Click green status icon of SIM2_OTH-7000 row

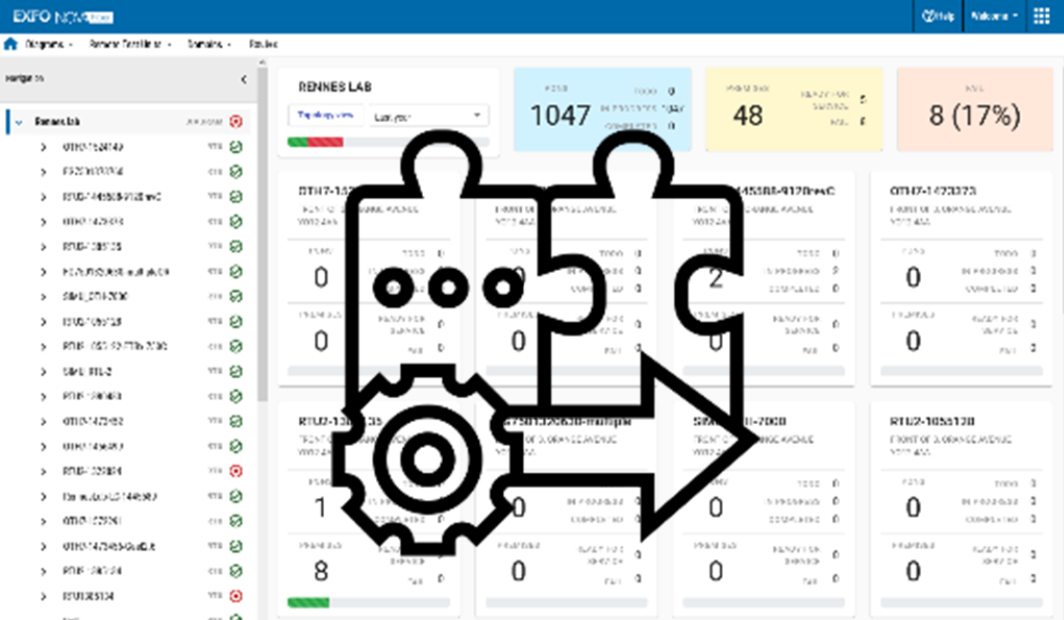[235, 296]
